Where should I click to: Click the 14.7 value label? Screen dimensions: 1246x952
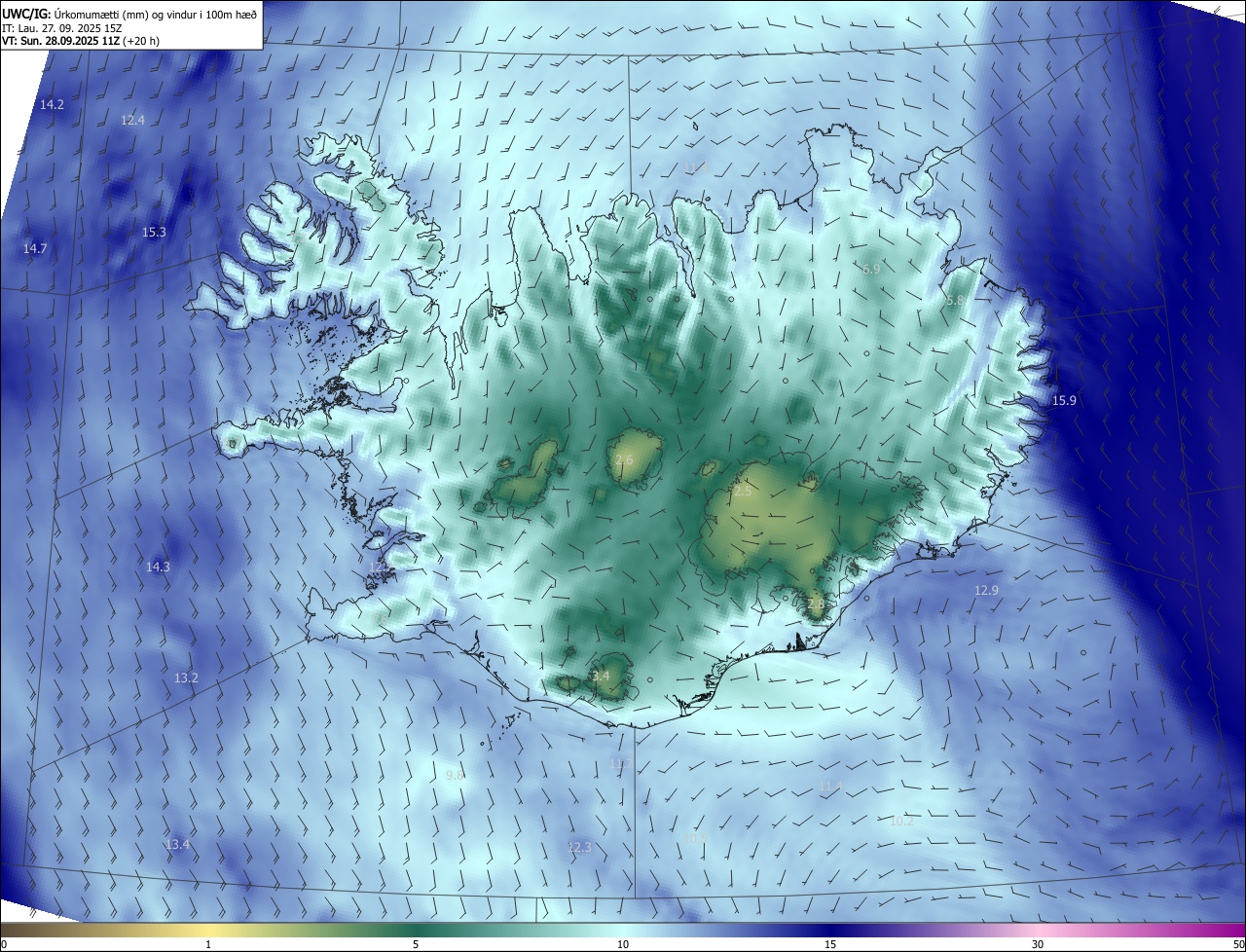click(x=35, y=249)
